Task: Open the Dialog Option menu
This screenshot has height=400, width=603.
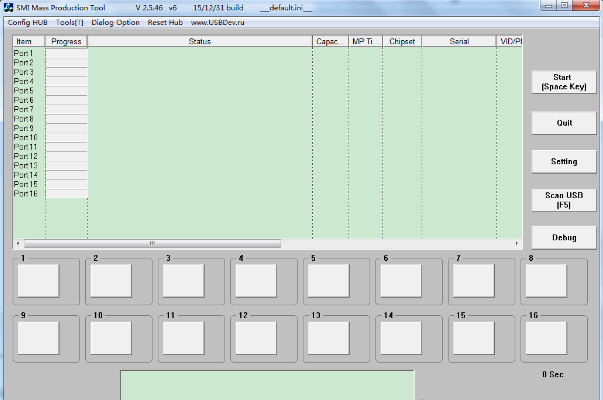Action: point(115,22)
